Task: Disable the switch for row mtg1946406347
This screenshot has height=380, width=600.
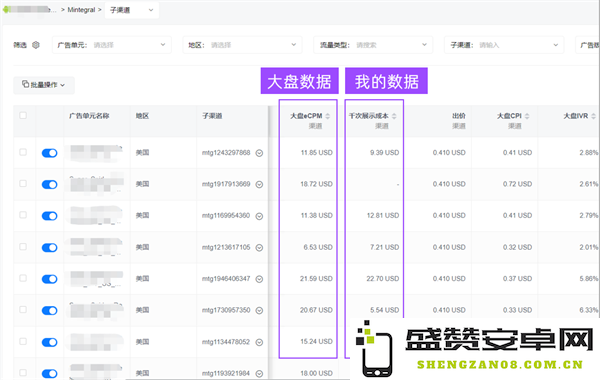Action: pos(49,279)
